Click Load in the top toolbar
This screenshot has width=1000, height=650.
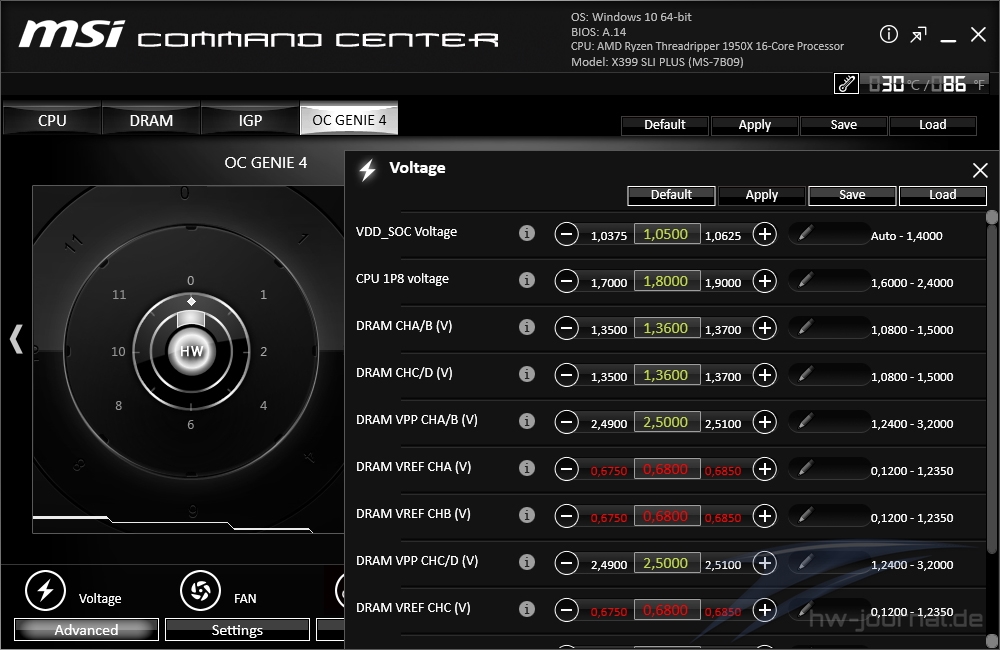[x=932, y=125]
